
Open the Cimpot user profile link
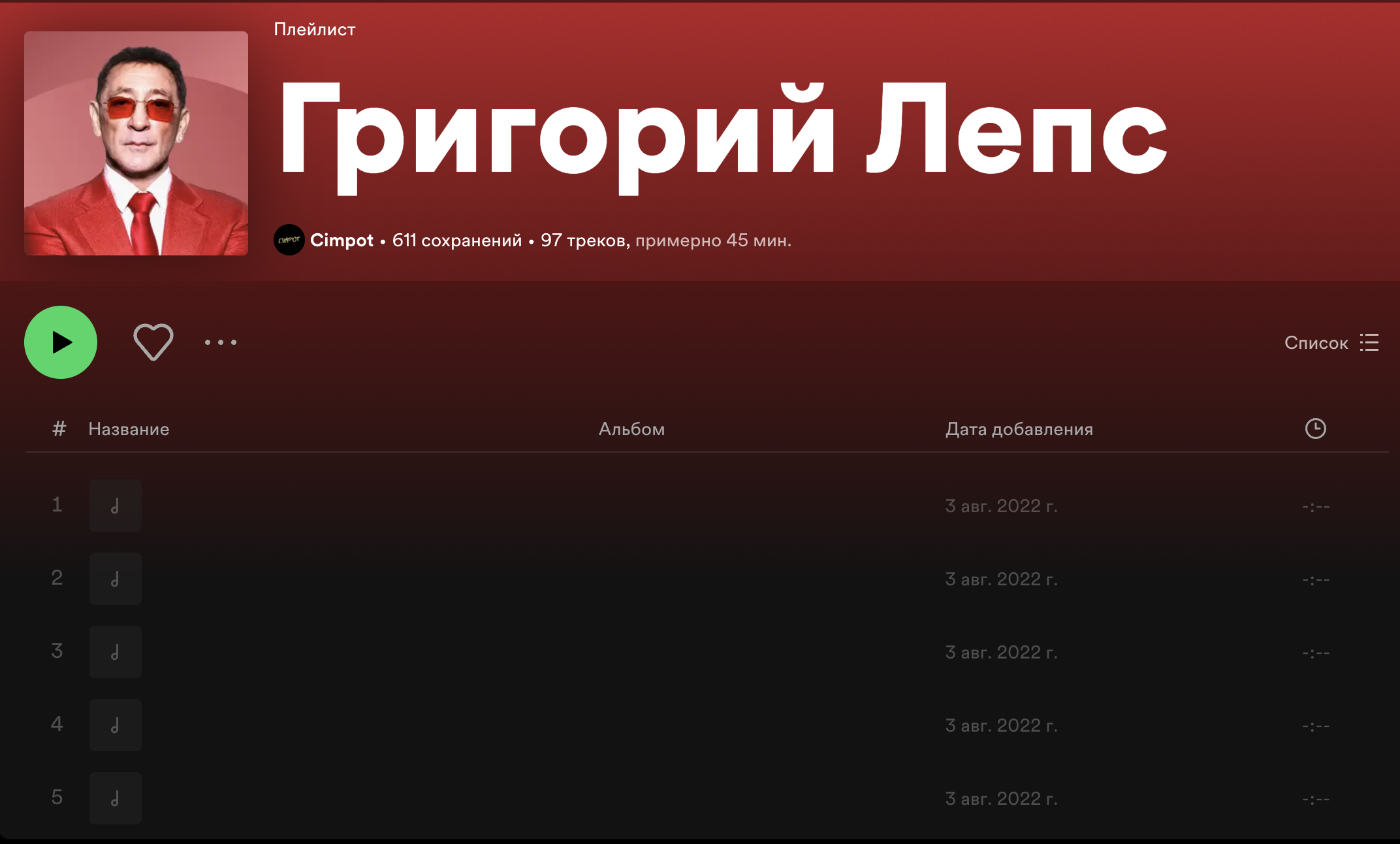point(342,240)
